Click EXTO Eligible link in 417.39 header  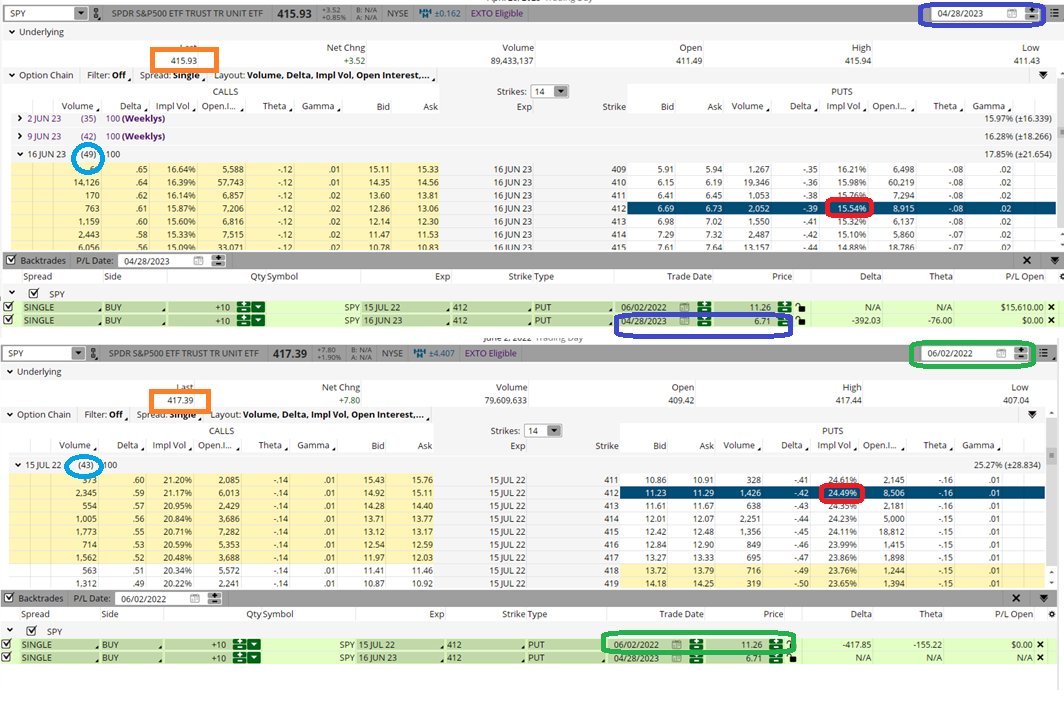(491, 353)
